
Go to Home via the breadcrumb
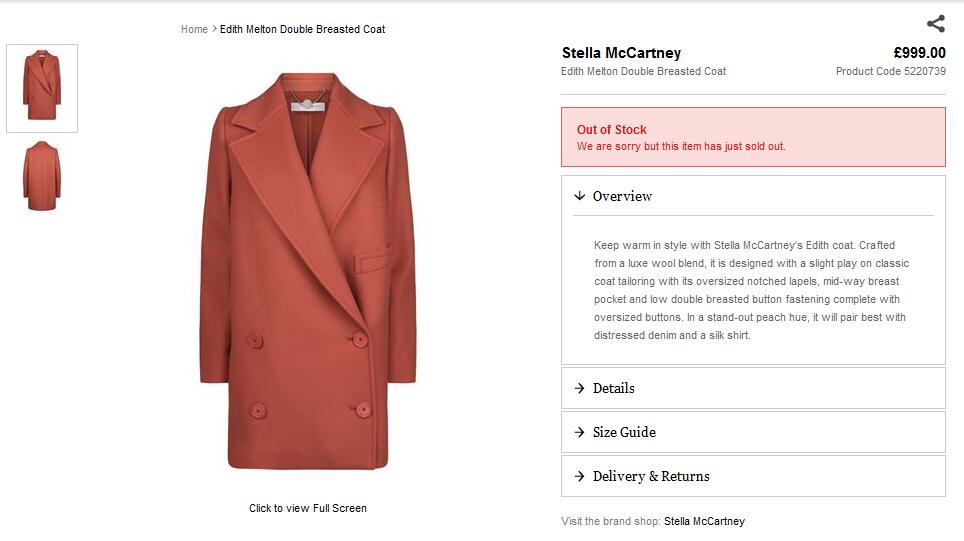(194, 29)
